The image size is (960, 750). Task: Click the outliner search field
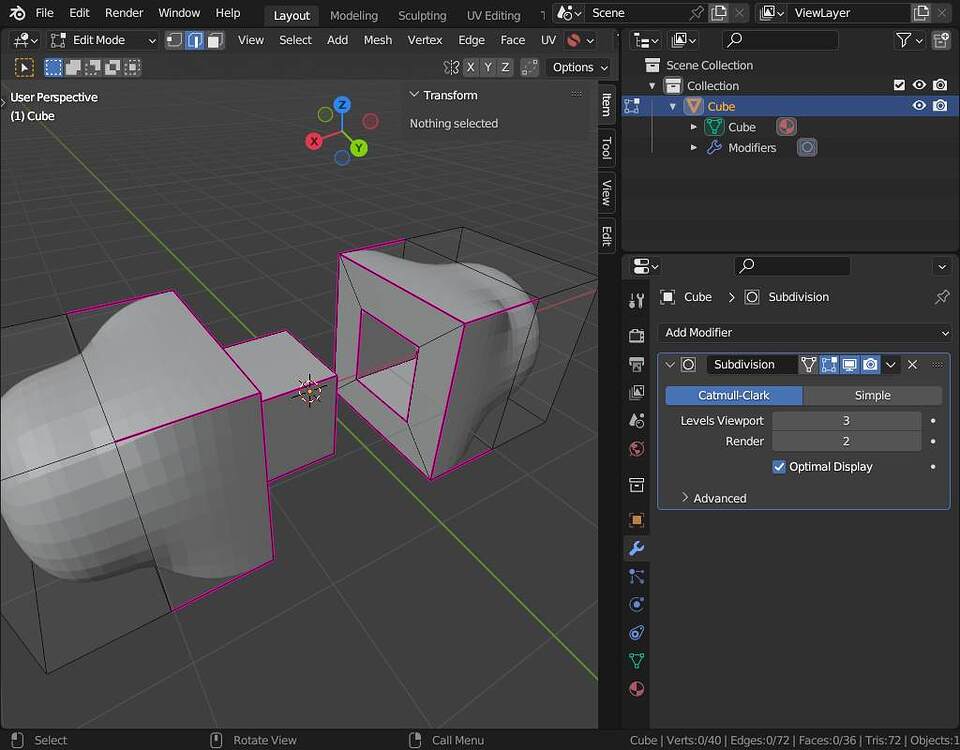click(x=781, y=40)
